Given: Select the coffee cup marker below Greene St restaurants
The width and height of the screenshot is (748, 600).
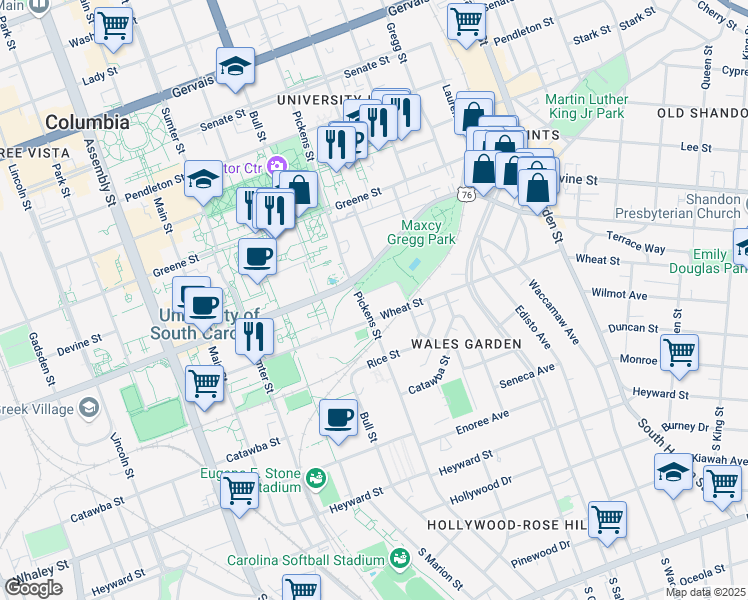Looking at the screenshot, I should tap(257, 258).
